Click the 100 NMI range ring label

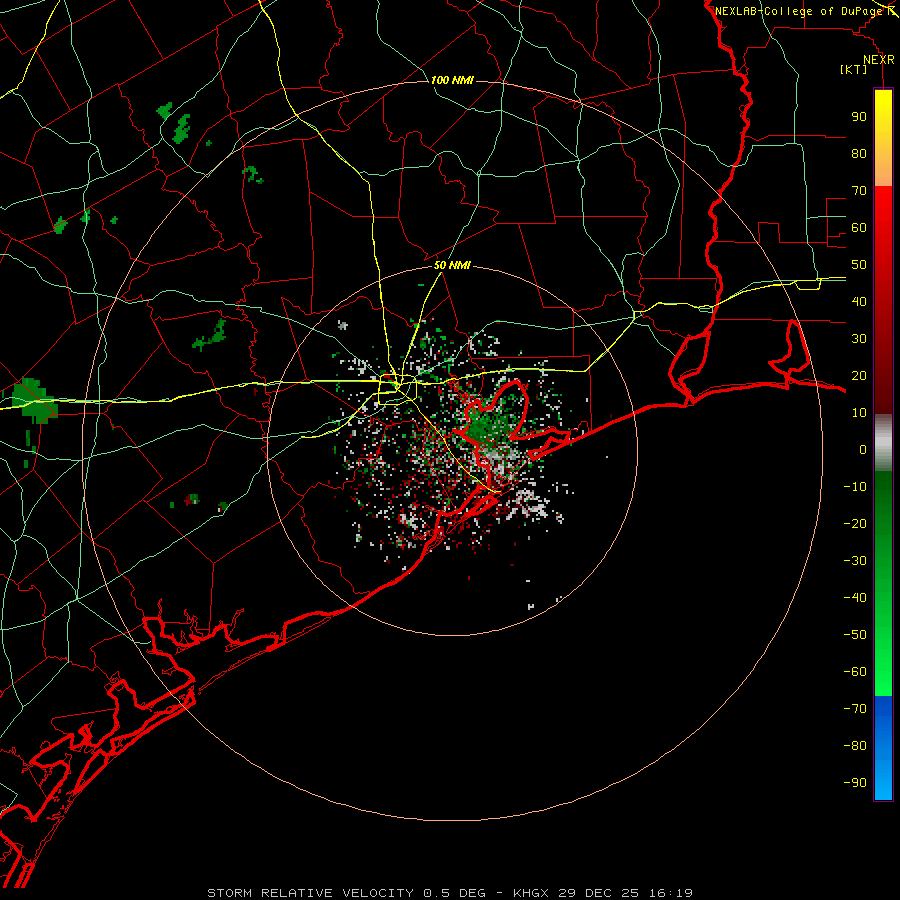452,80
